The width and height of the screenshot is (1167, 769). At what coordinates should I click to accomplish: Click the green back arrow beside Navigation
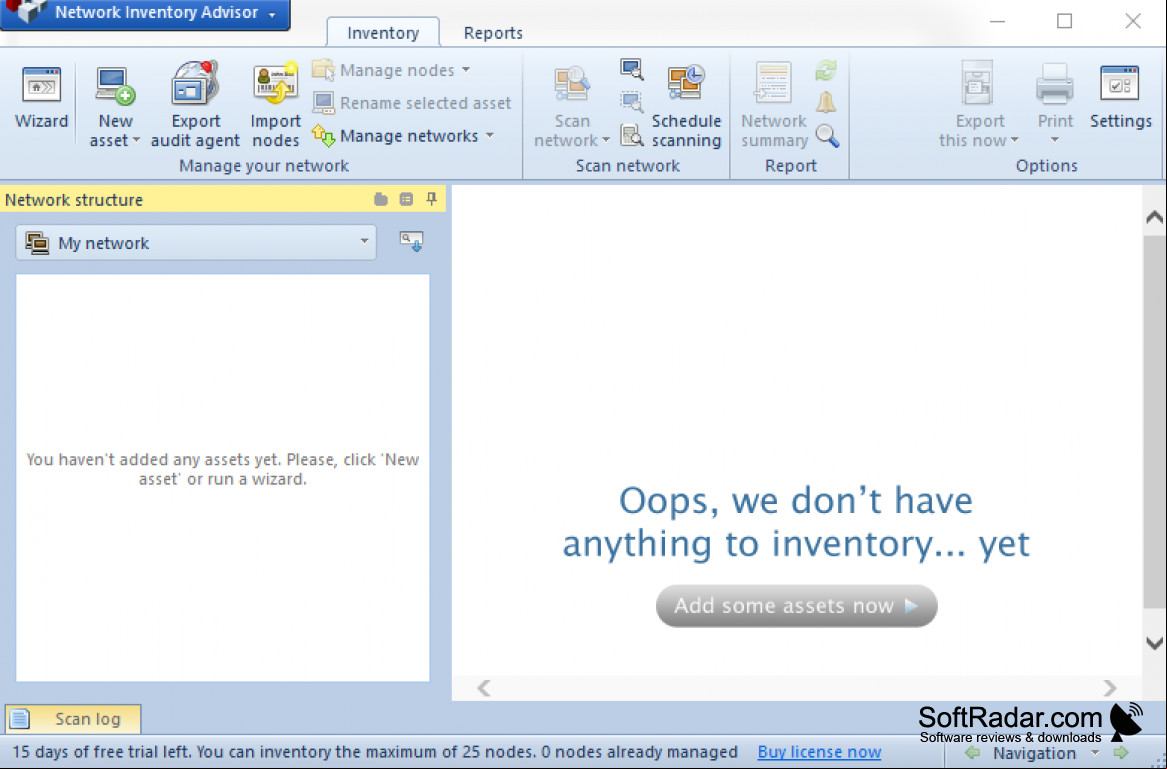[x=972, y=753]
